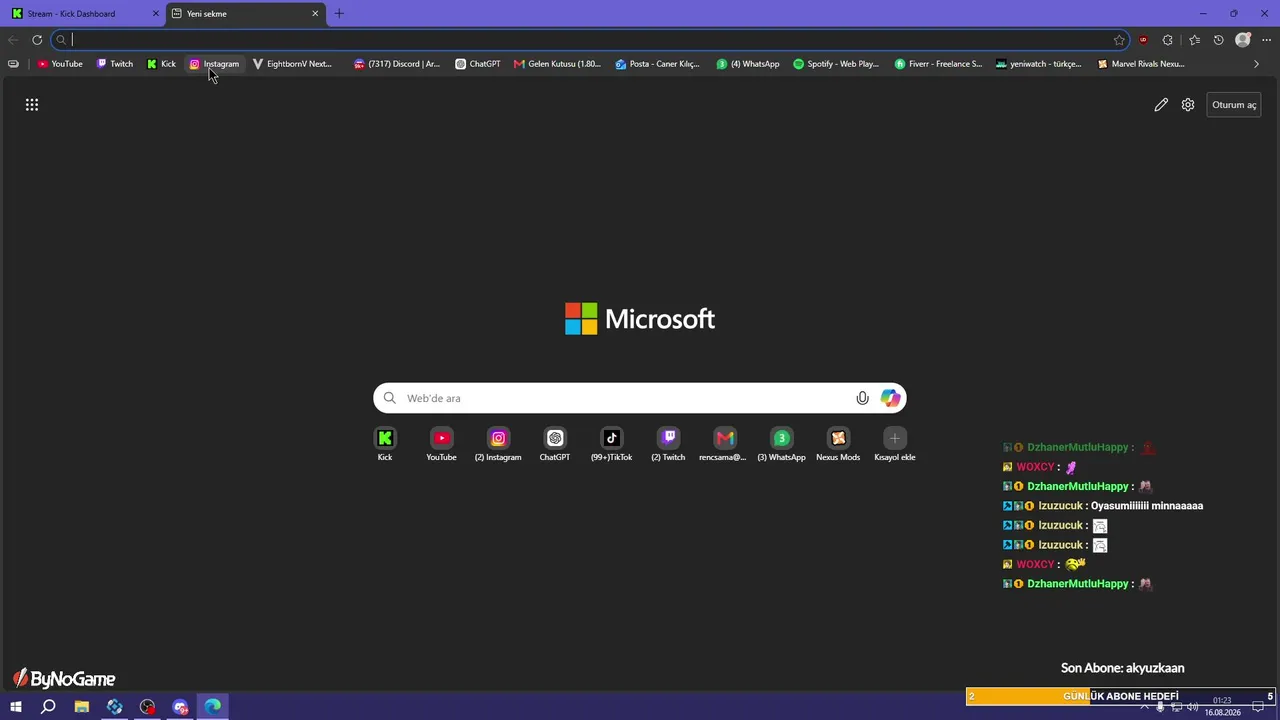Image resolution: width=1280 pixels, height=720 pixels.
Task: Open browser History
Action: [x=1218, y=40]
